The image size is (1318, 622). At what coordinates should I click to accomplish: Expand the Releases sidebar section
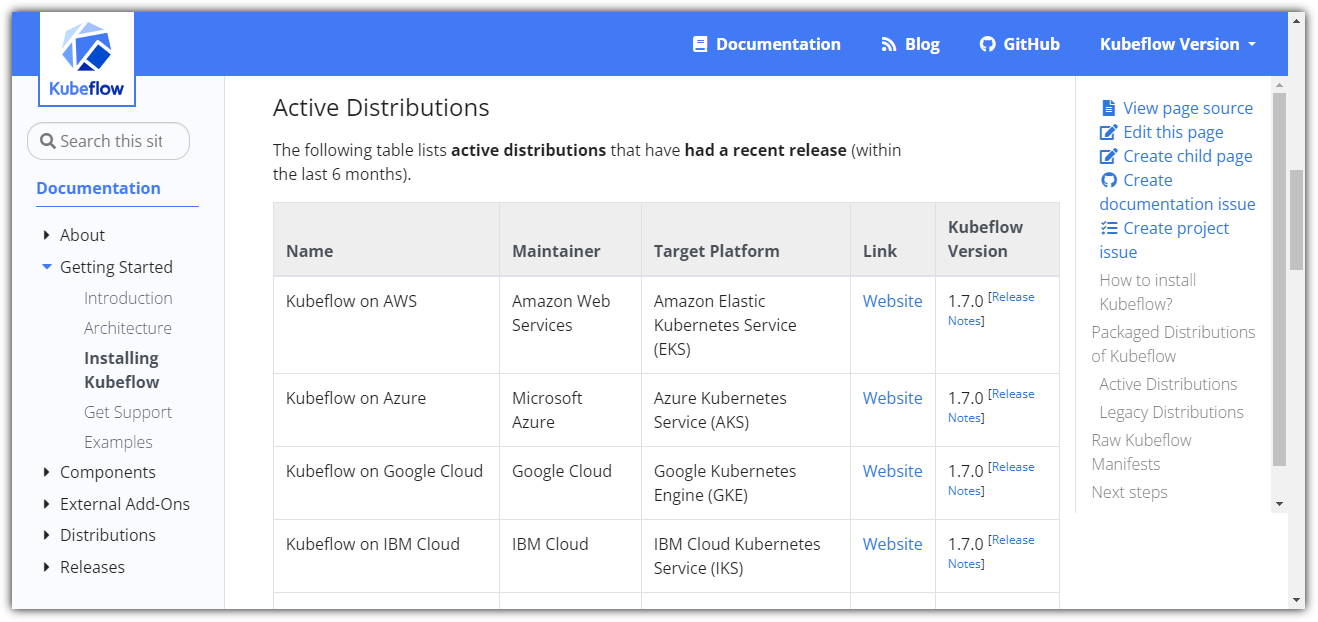(x=47, y=567)
